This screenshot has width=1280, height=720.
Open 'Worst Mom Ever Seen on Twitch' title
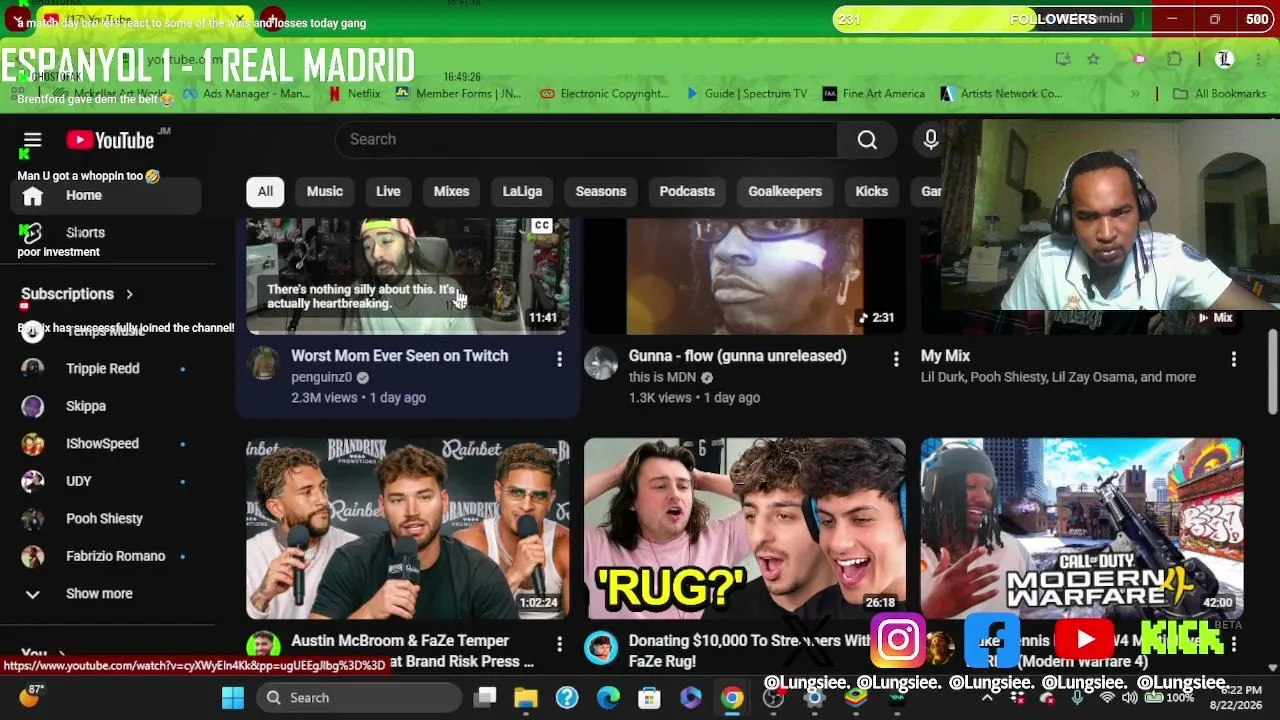399,356
